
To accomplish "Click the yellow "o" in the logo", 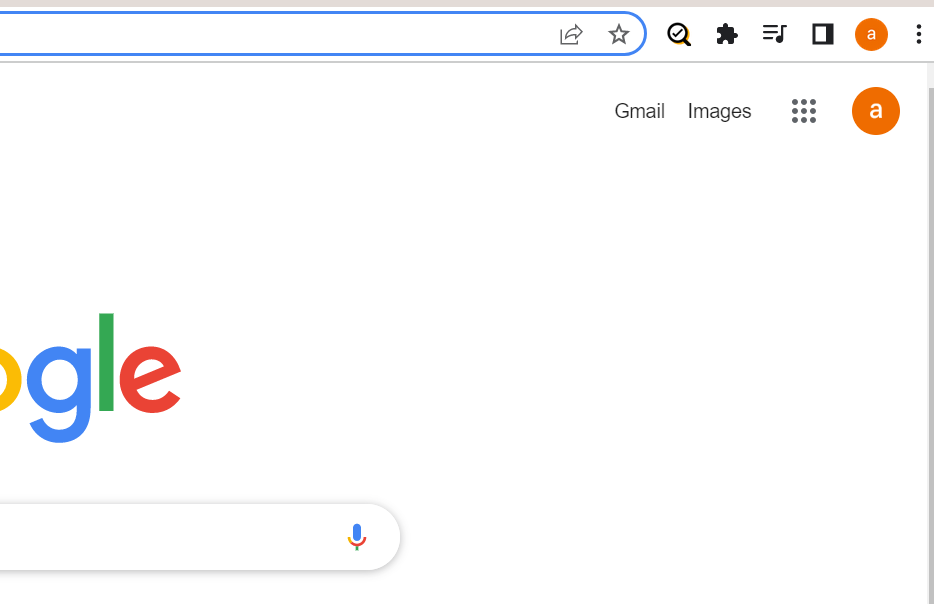I will click(x=8, y=376).
